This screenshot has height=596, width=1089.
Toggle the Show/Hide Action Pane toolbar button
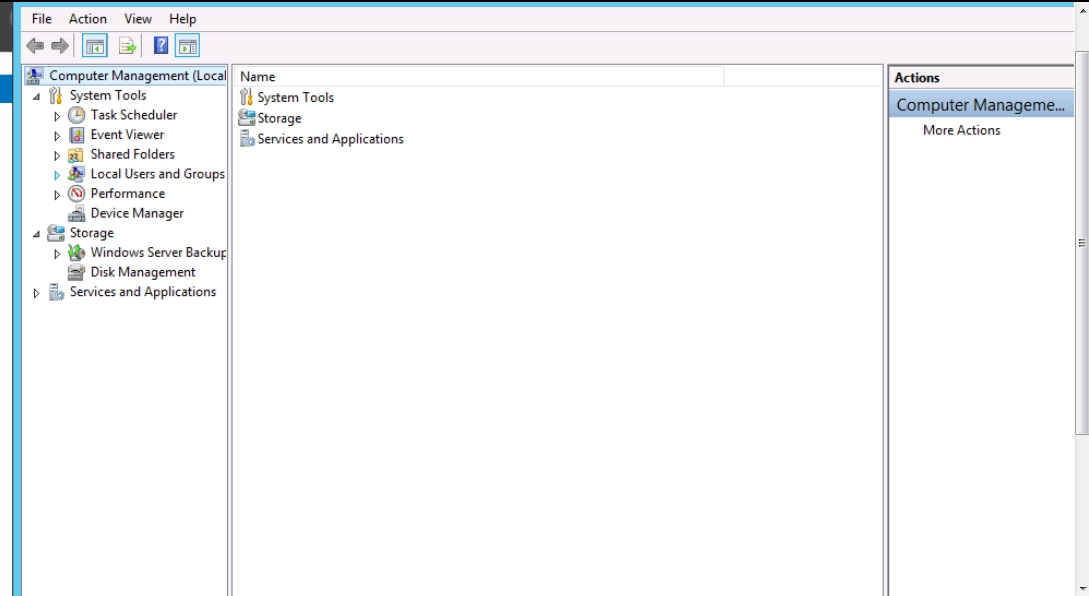[x=188, y=47]
